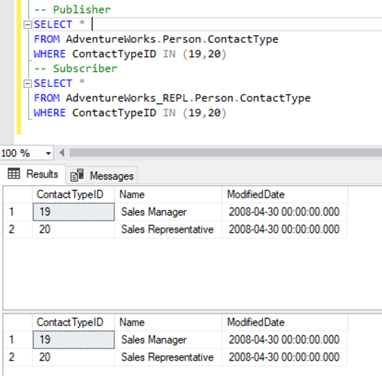
Task: Click the horizontal scrollbar left arrow
Action: 62,153
